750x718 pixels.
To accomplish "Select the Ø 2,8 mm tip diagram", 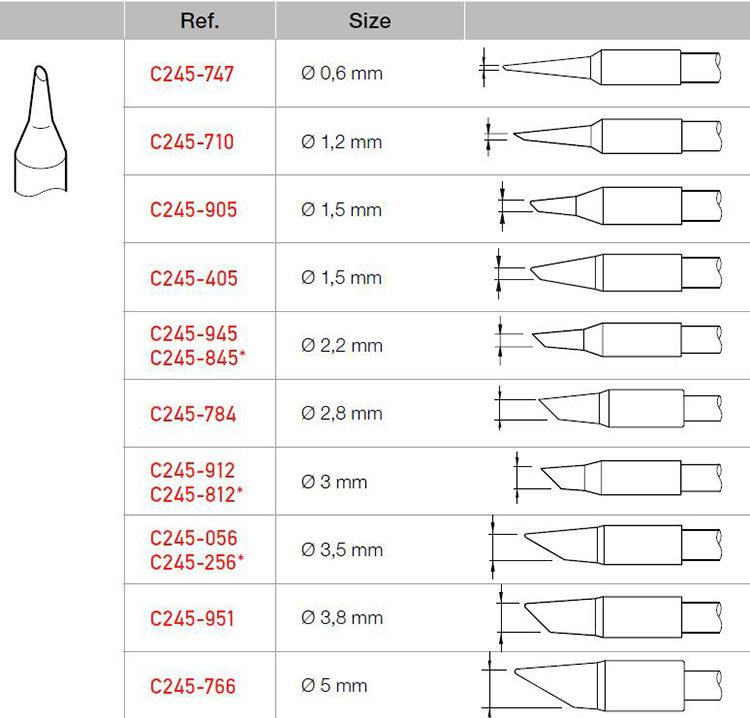I will (x=607, y=408).
